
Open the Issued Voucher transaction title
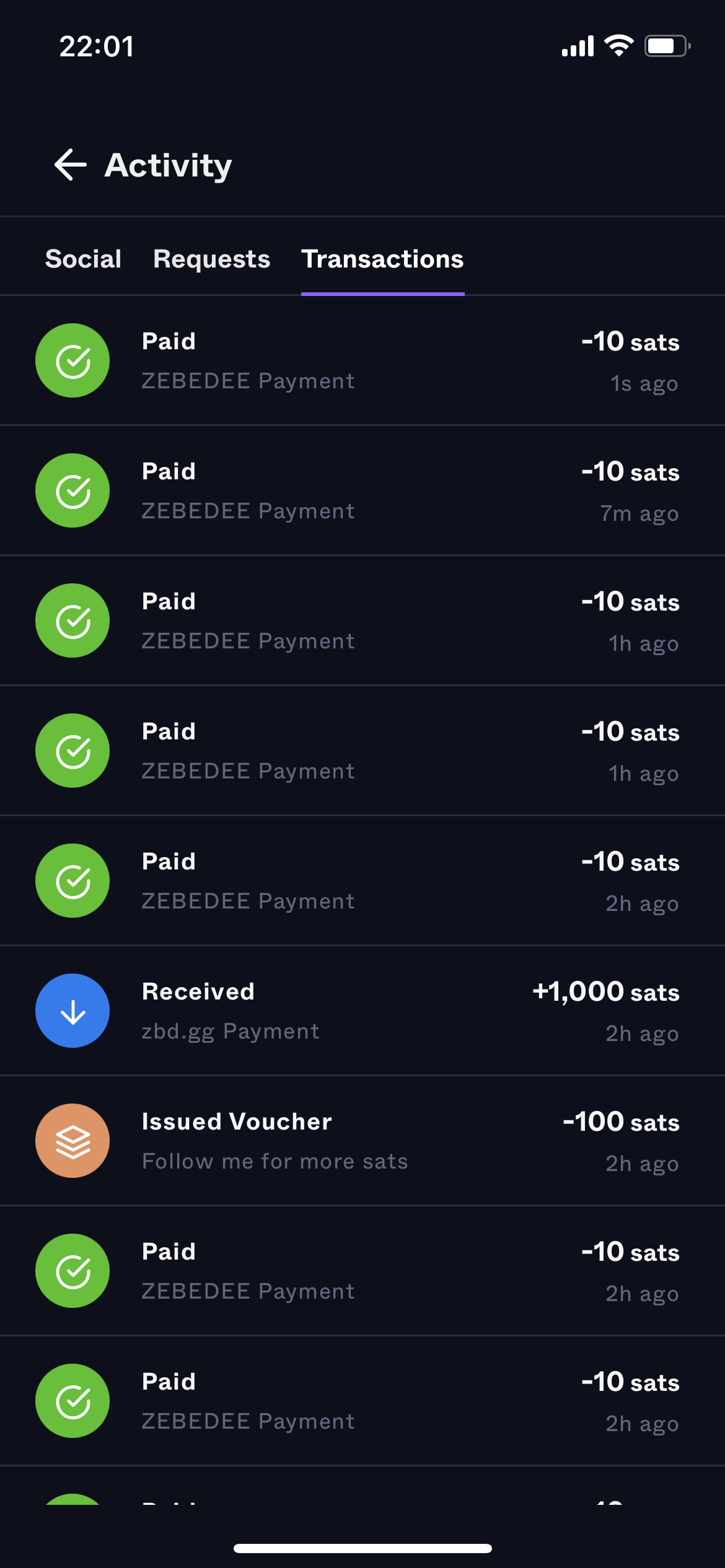click(237, 1122)
